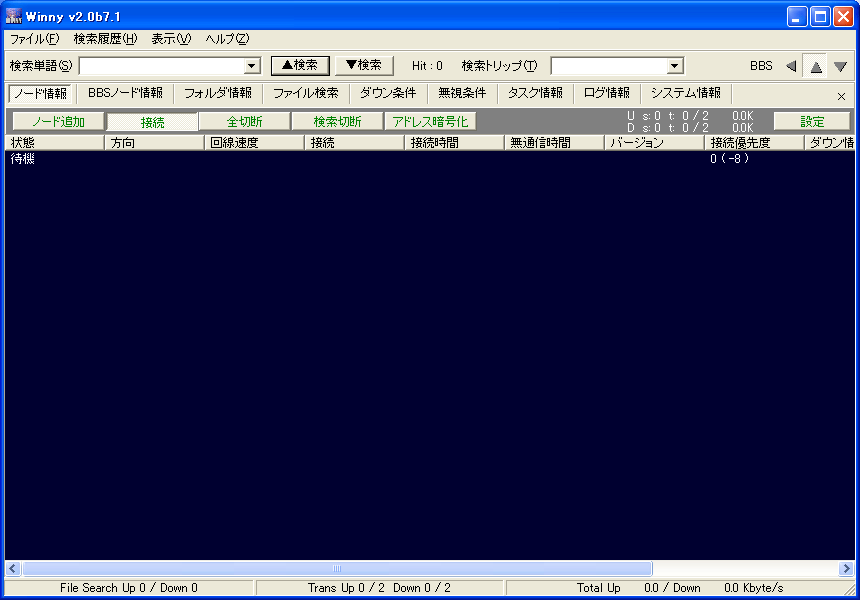Viewport: 860px width, 600px height.
Task: Switch to the ノード情報 tab
Action: point(41,93)
